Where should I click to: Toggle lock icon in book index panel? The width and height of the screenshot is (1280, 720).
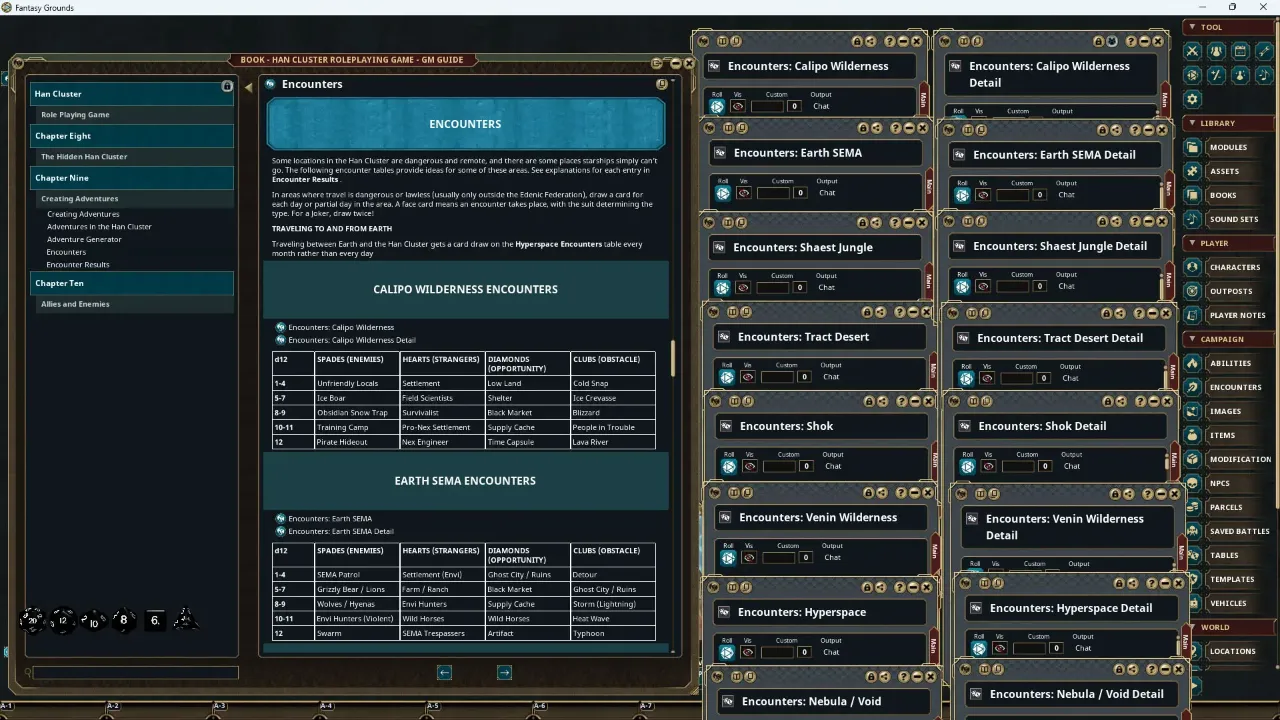click(227, 87)
